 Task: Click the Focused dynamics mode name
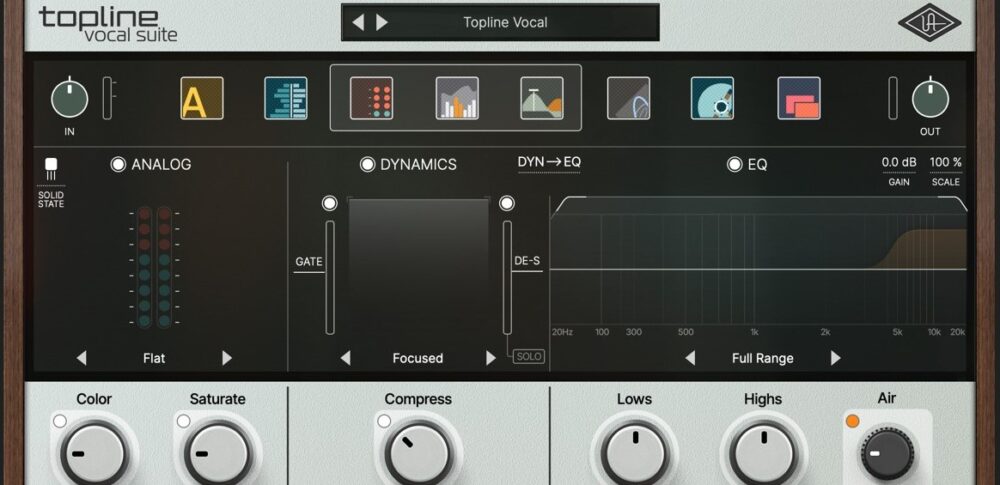click(x=418, y=358)
